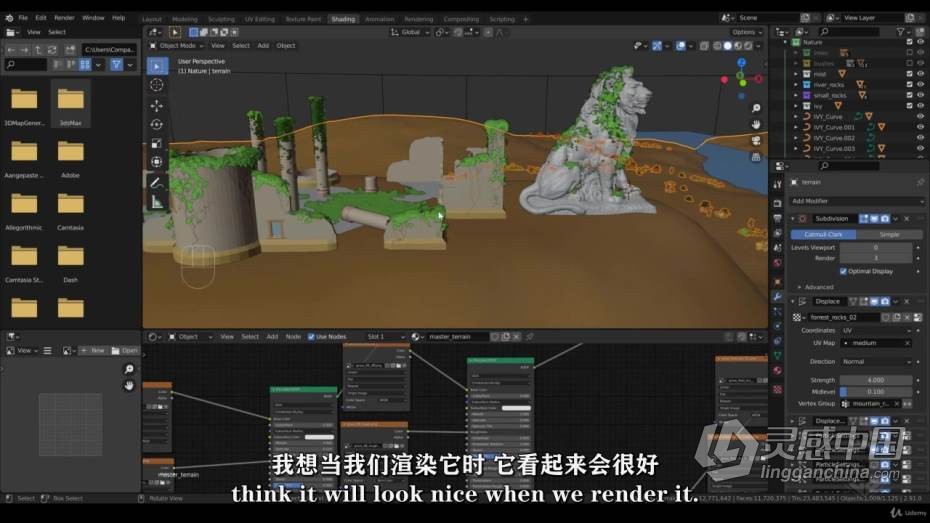This screenshot has height=523, width=930.
Task: Click the file browser path field
Action: [x=109, y=50]
